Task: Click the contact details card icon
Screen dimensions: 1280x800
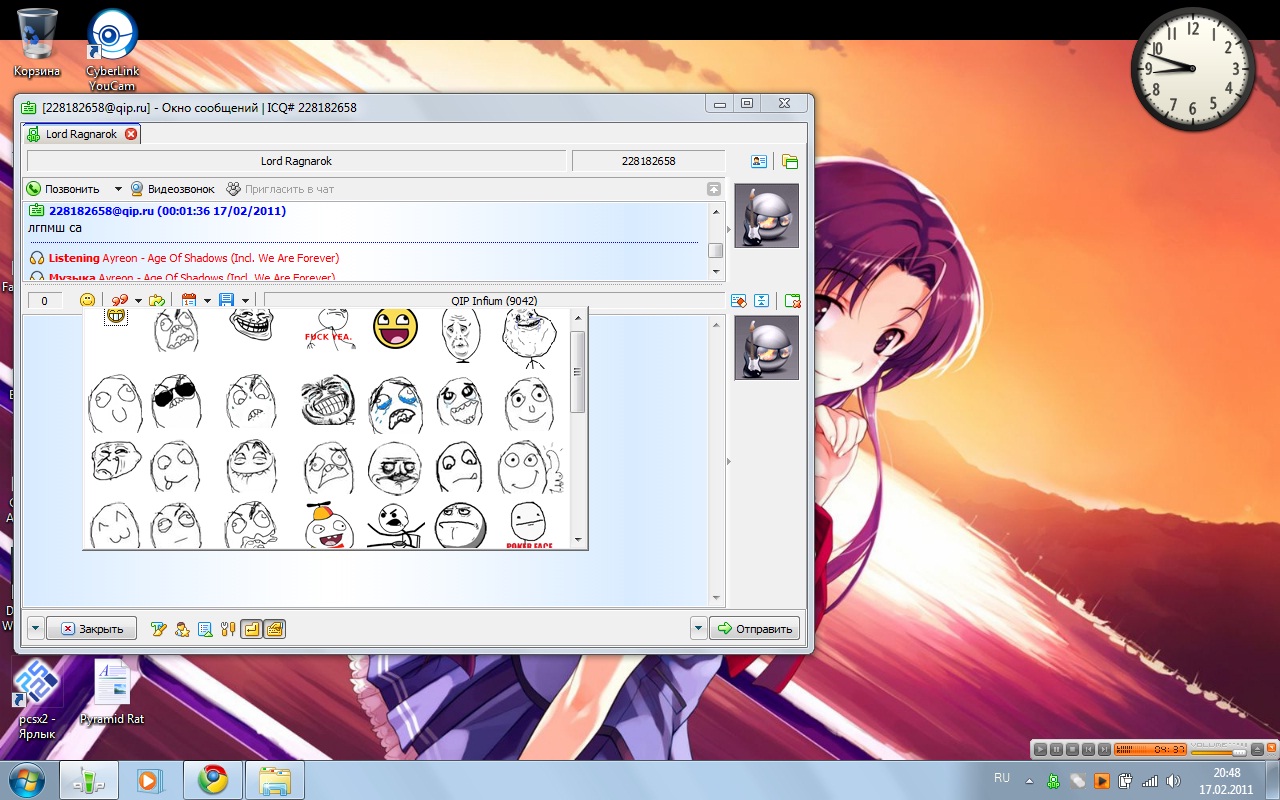Action: tap(759, 161)
